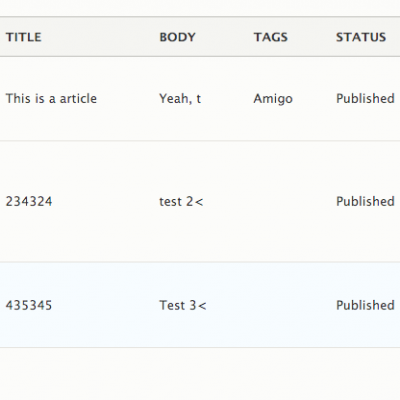The height and width of the screenshot is (400, 400).
Task: Click Published status of row 234324
Action: (365, 202)
